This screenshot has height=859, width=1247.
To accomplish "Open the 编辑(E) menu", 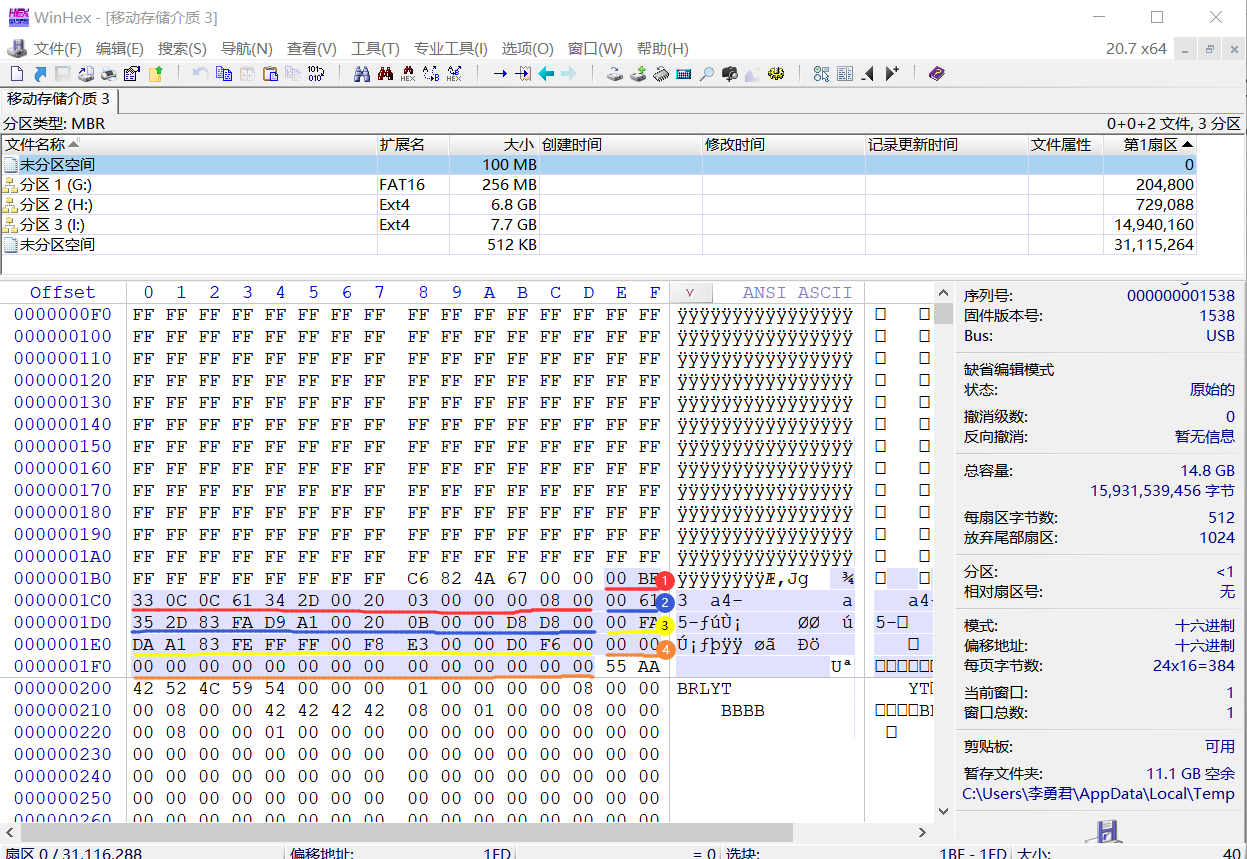I will 120,48.
